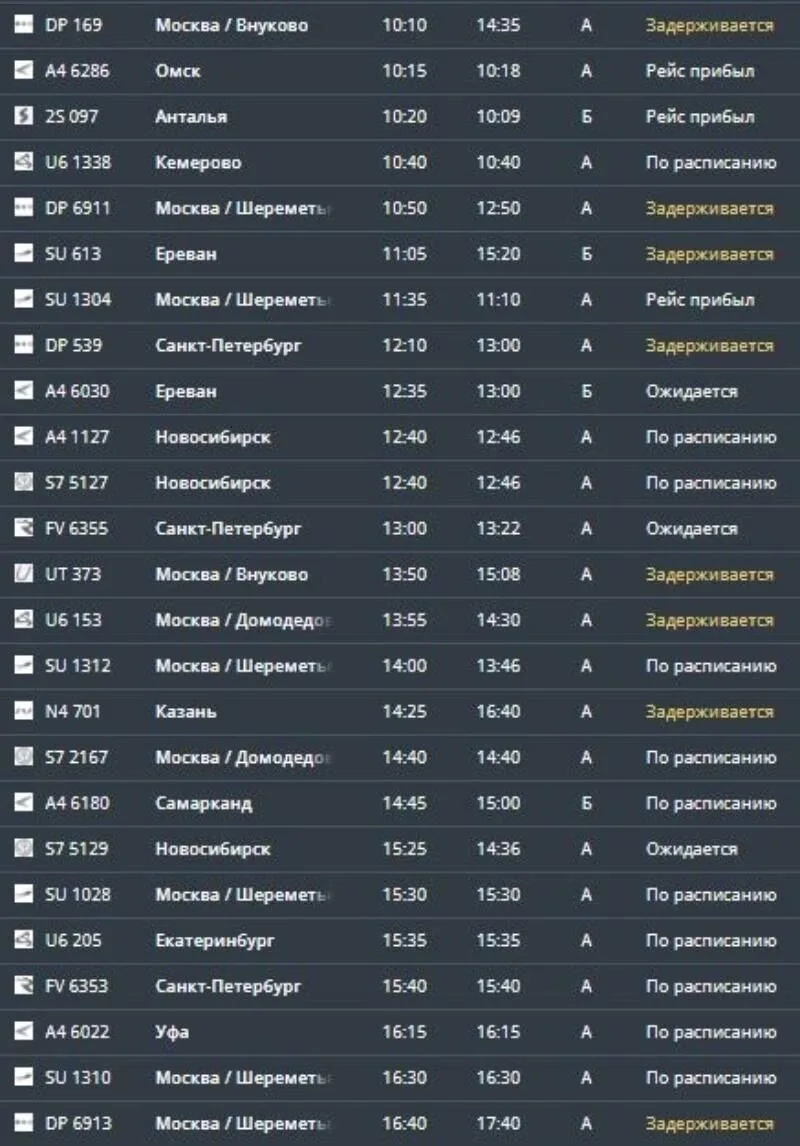Click the airline icon for flight DP 169
This screenshot has height=1146, width=800.
(24, 24)
